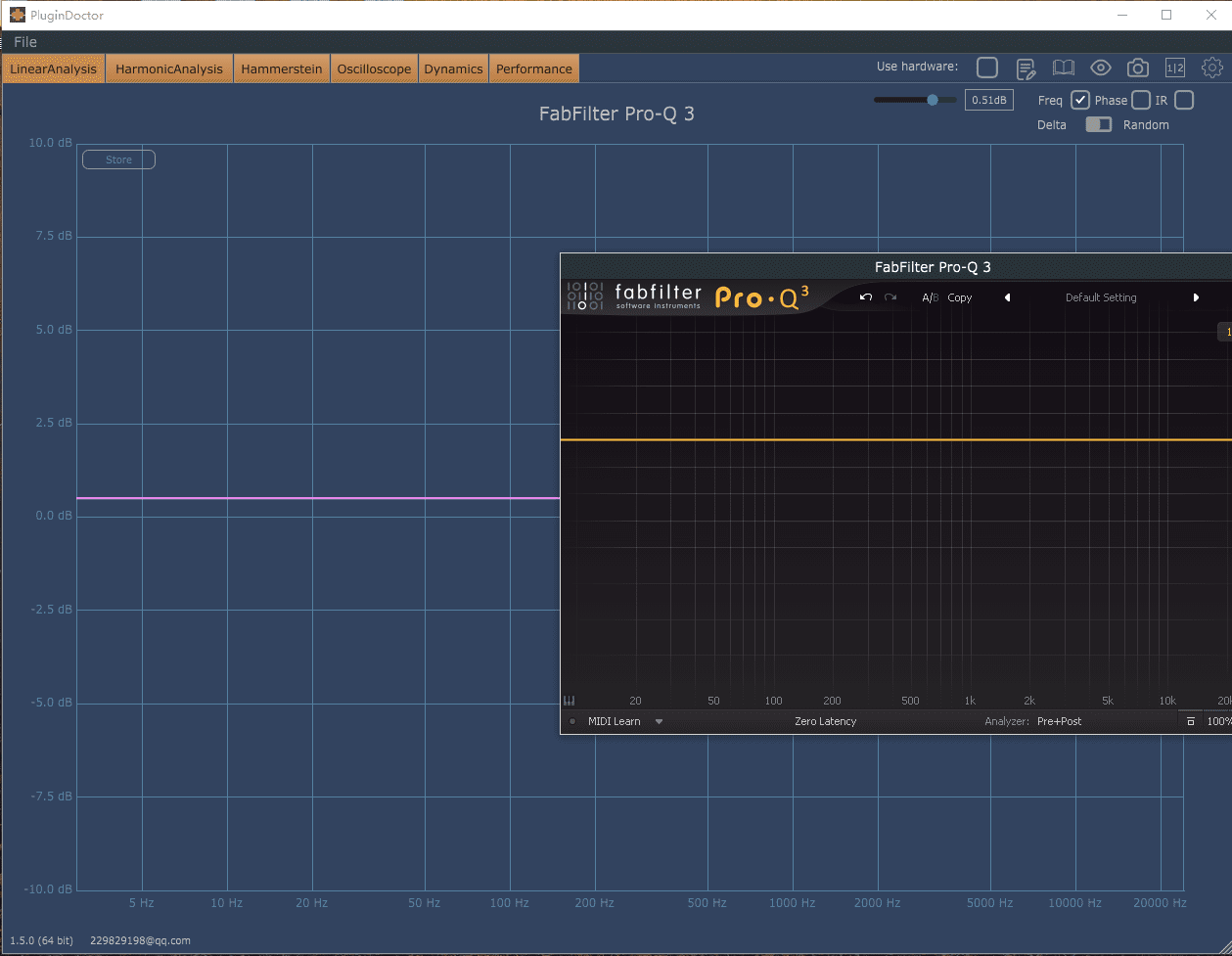Screen dimensions: 1232x956
Task: Open the Default Setting preset menu
Action: (1101, 297)
